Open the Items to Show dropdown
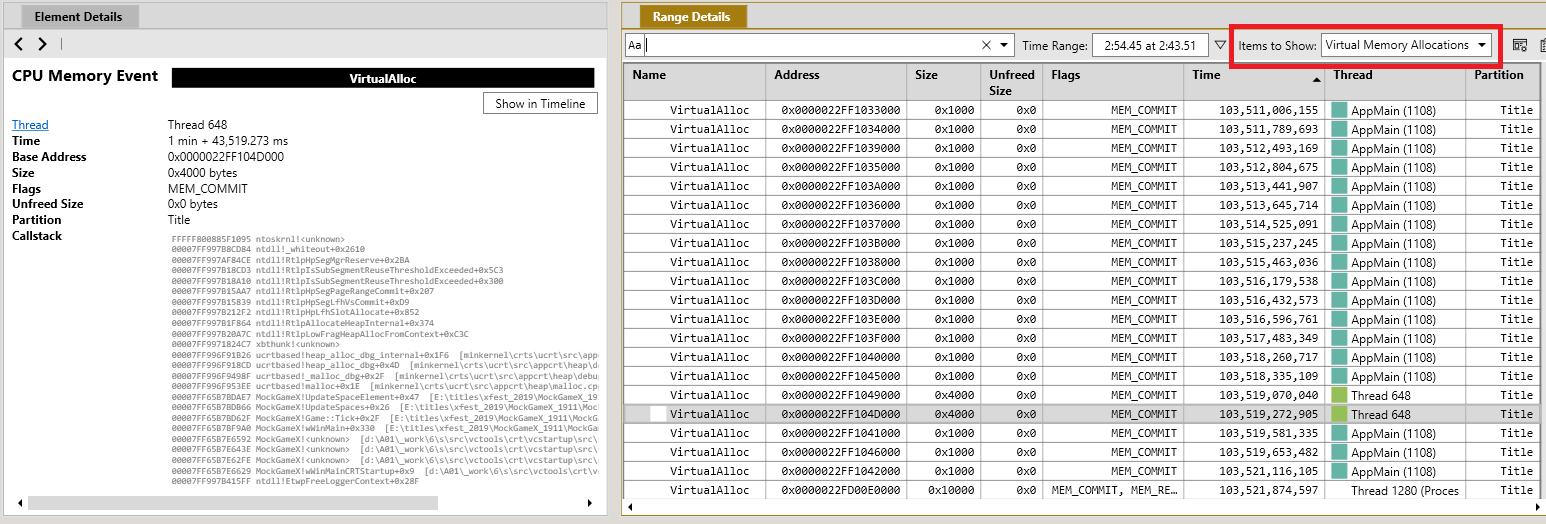 (1406, 45)
